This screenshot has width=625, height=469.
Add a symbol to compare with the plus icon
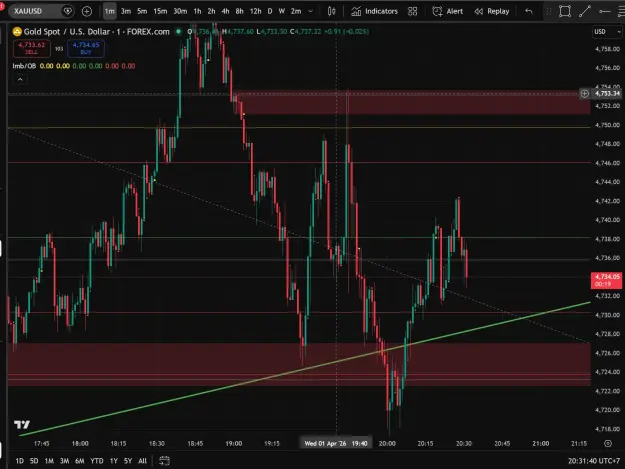click(x=86, y=11)
